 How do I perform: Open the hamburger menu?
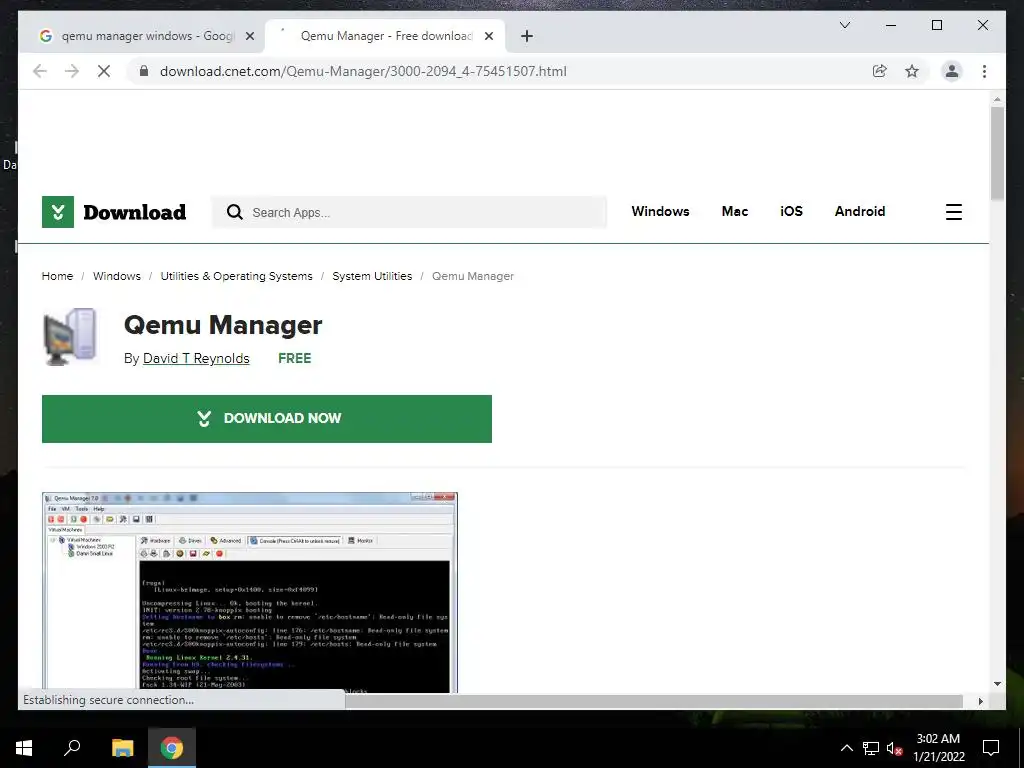coord(953,212)
